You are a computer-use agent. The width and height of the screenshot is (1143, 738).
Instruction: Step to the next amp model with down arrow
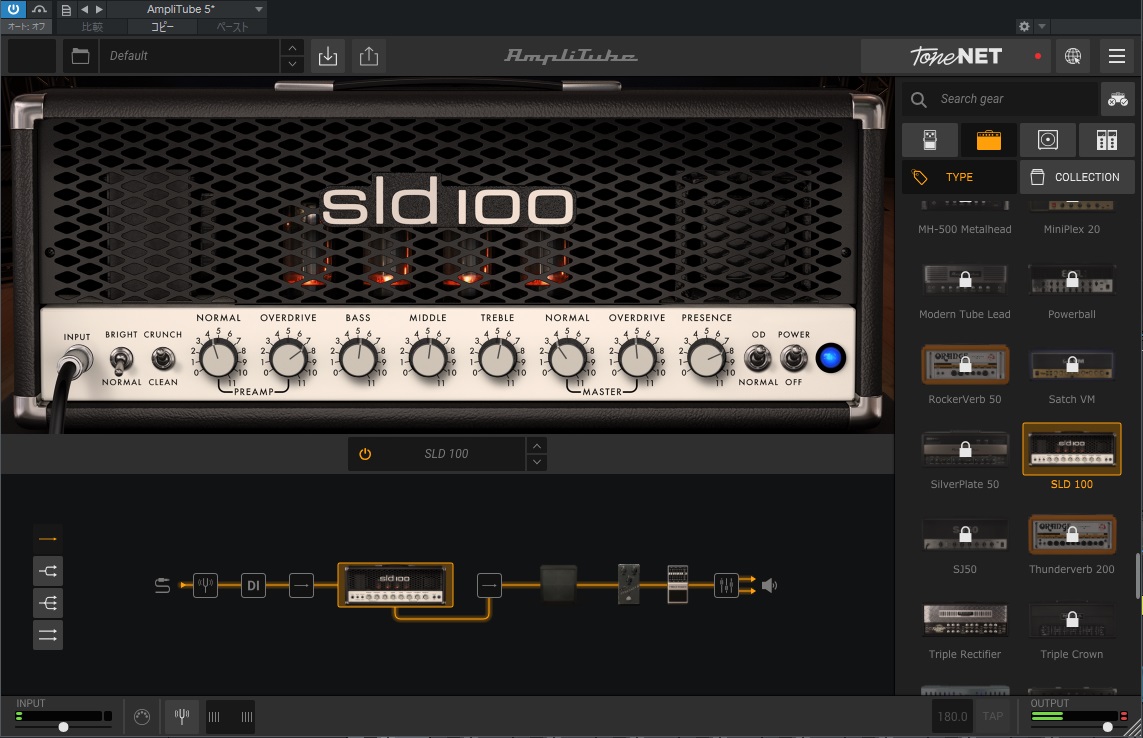coord(537,462)
